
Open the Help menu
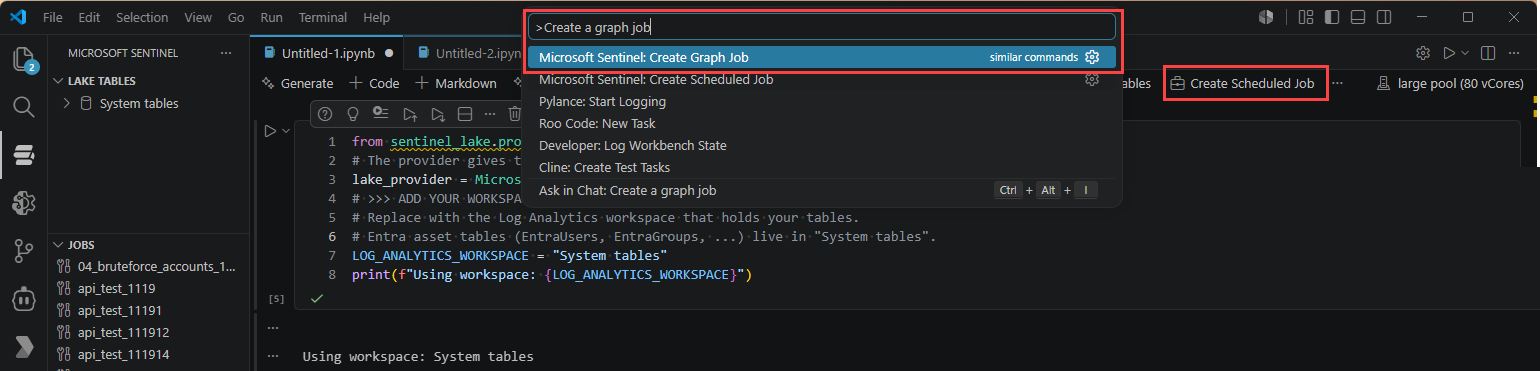376,17
